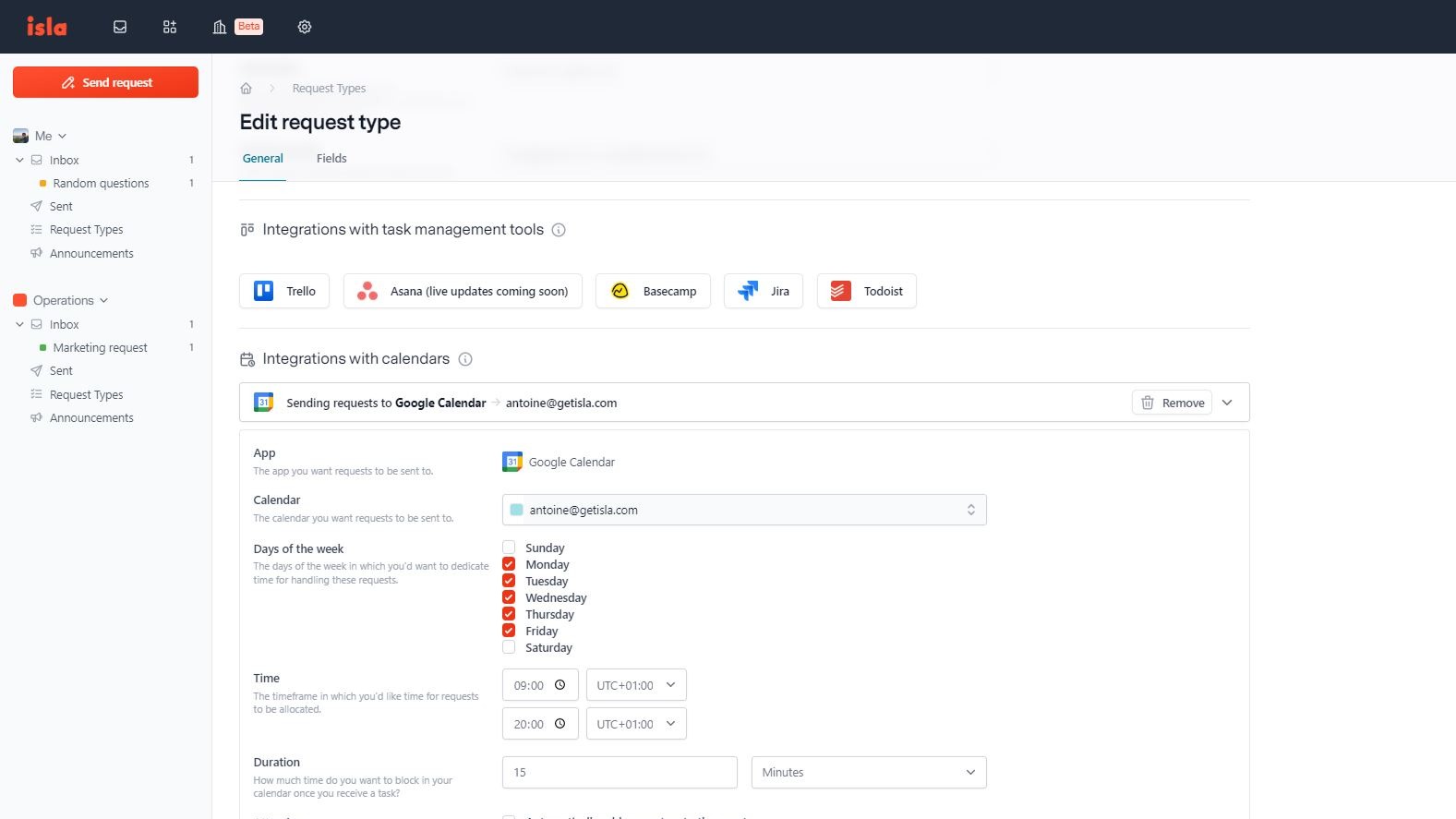Collapse the Google Calendar integration chevron

tap(1227, 403)
